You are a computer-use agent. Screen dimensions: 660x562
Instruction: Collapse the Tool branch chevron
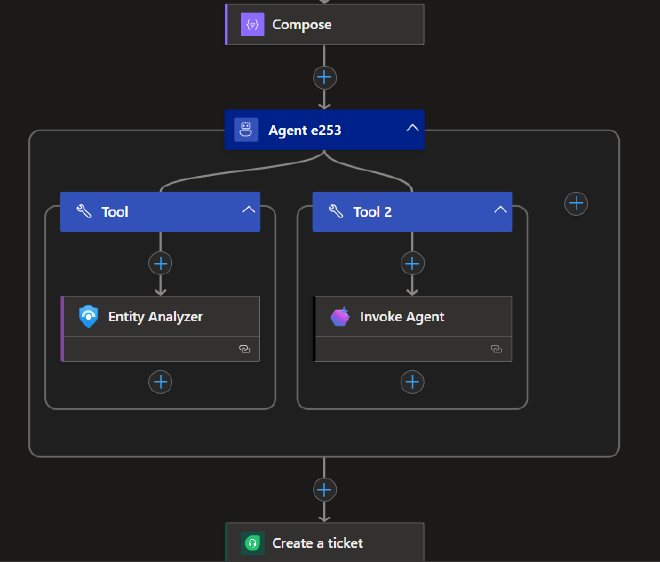[248, 210]
